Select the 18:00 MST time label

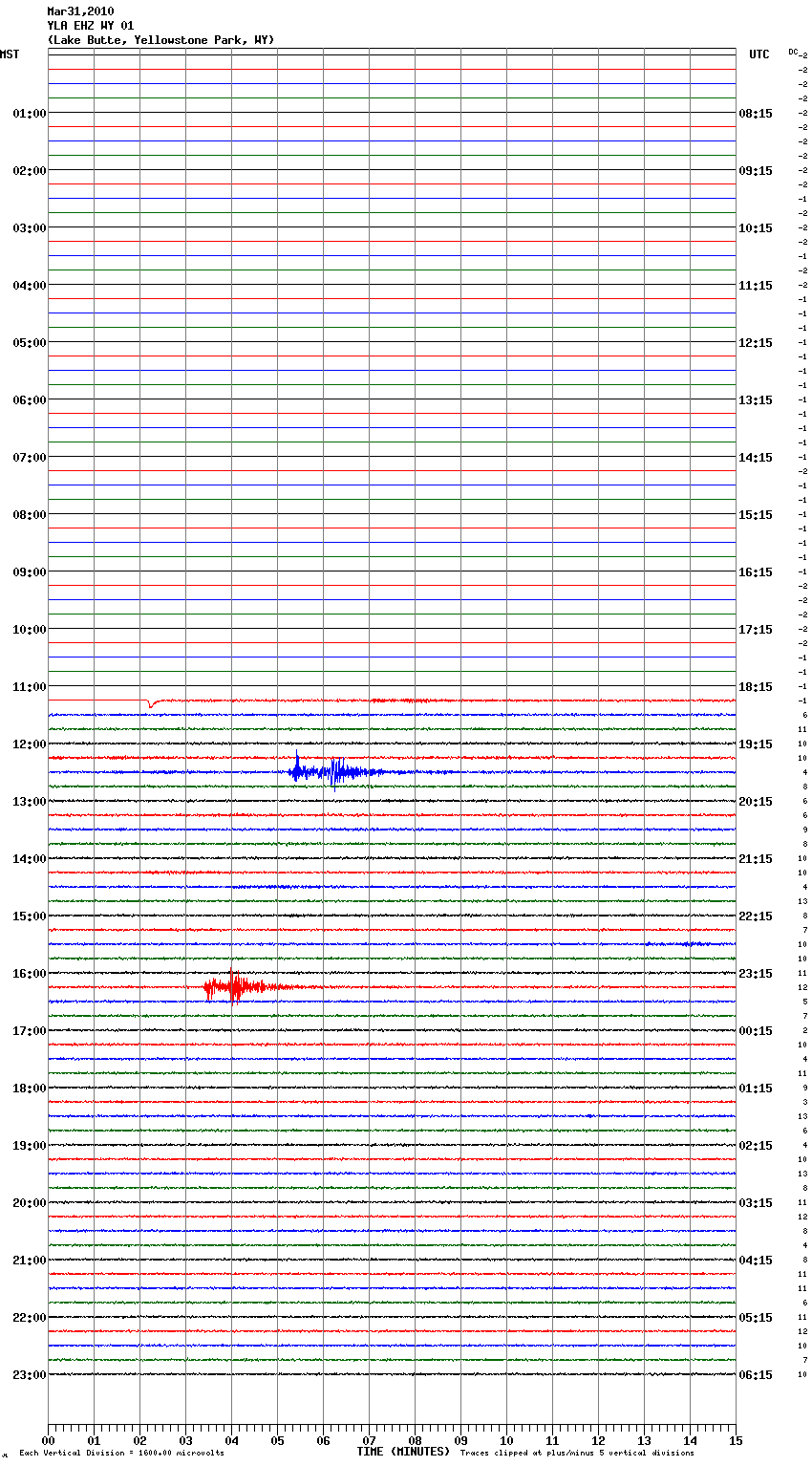(30, 1088)
